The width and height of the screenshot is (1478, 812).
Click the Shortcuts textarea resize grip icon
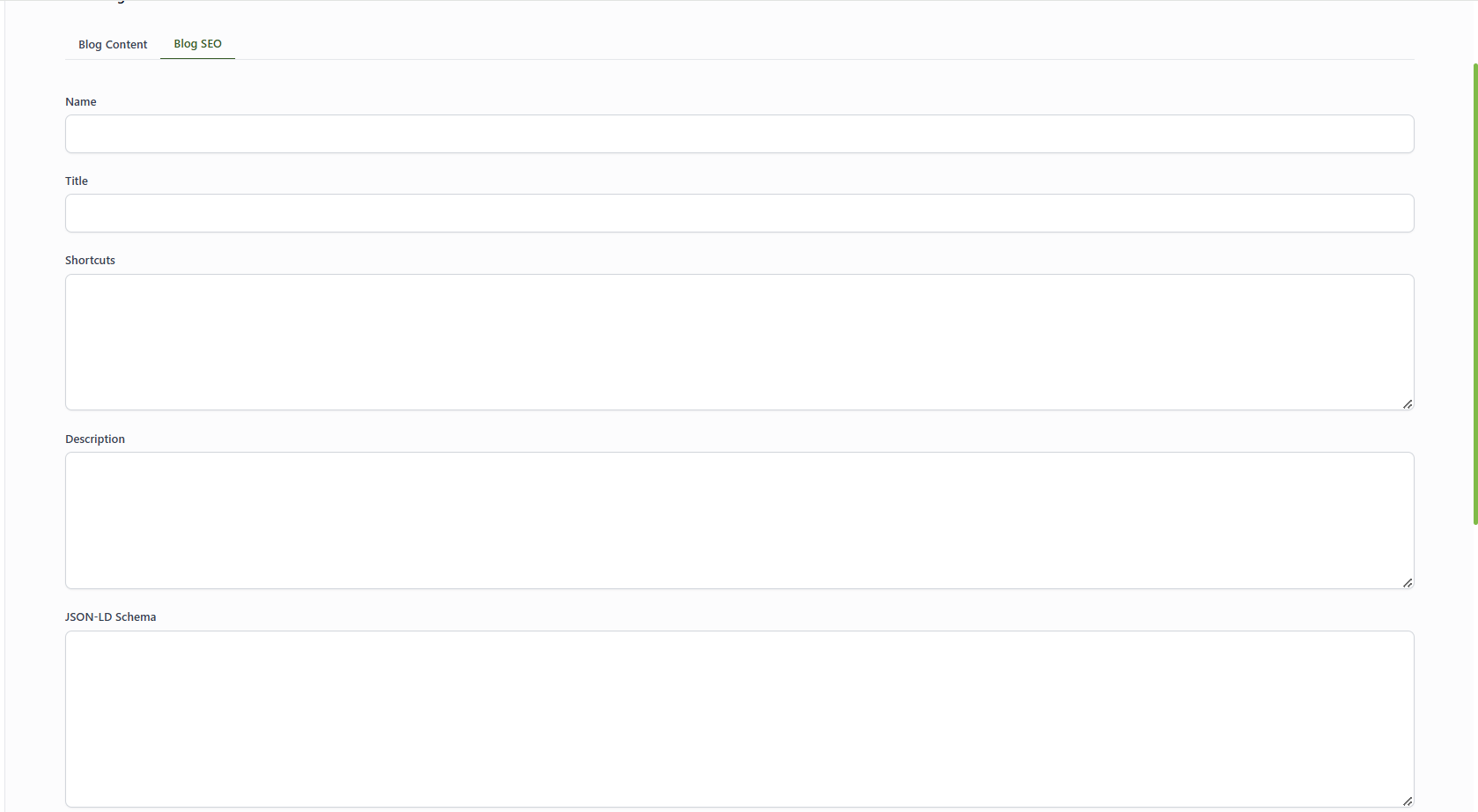coord(1408,404)
